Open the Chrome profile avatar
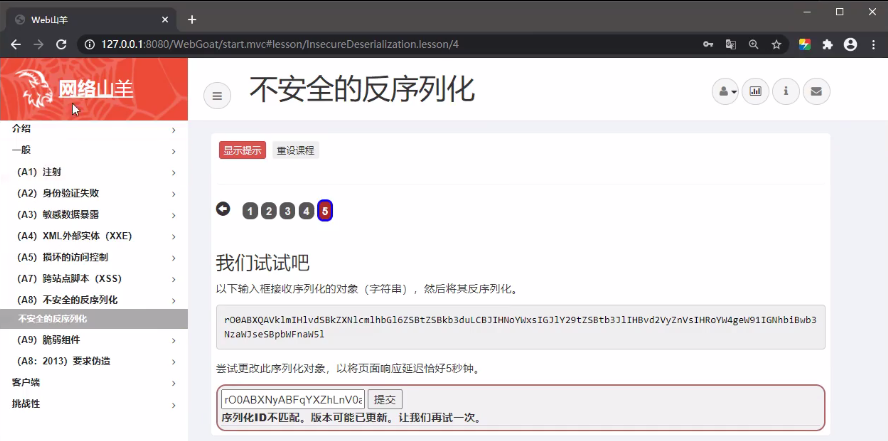This screenshot has width=888, height=441. click(850, 45)
